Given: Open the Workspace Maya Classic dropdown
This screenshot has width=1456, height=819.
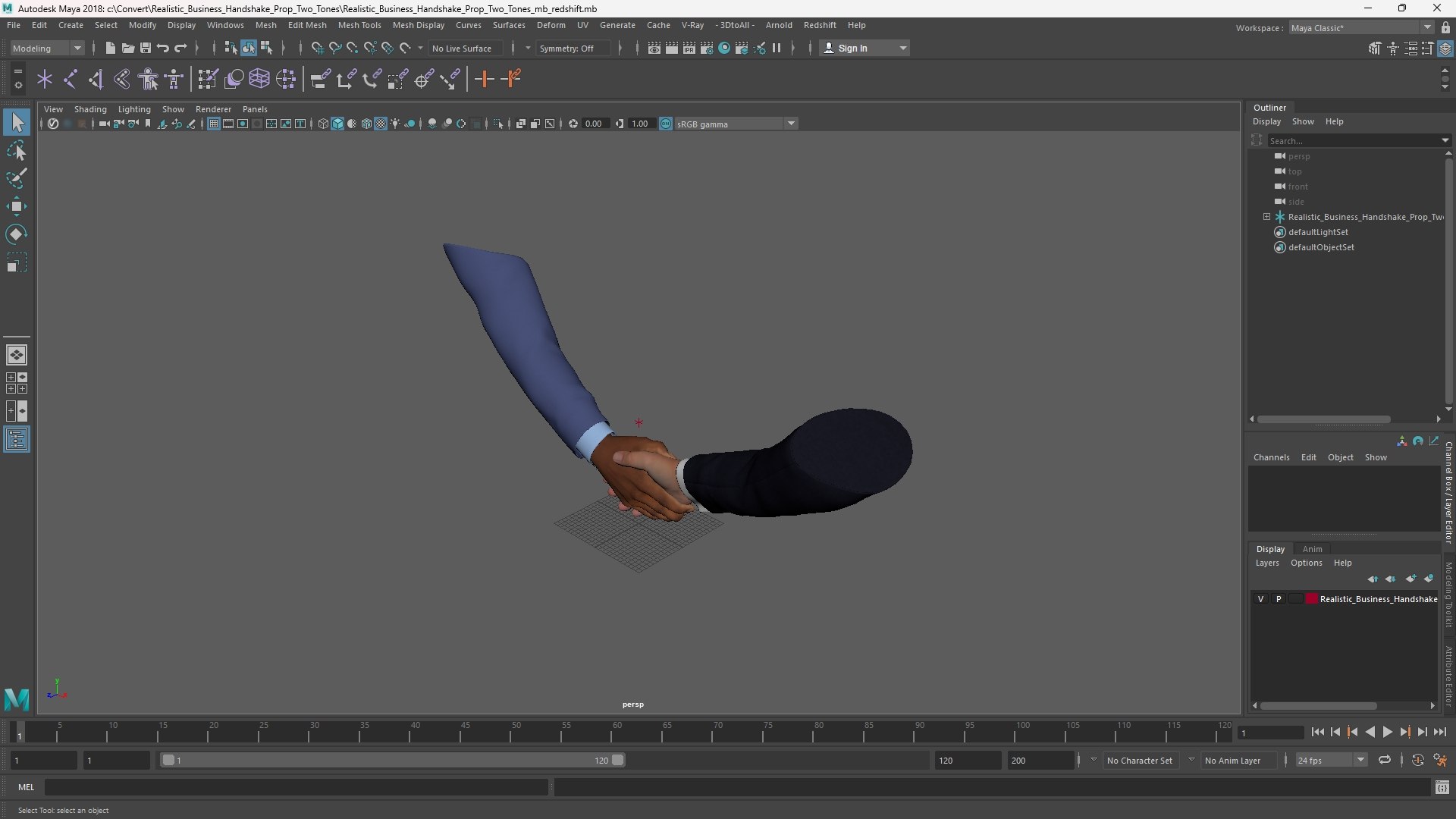Looking at the screenshot, I should (x=1360, y=28).
